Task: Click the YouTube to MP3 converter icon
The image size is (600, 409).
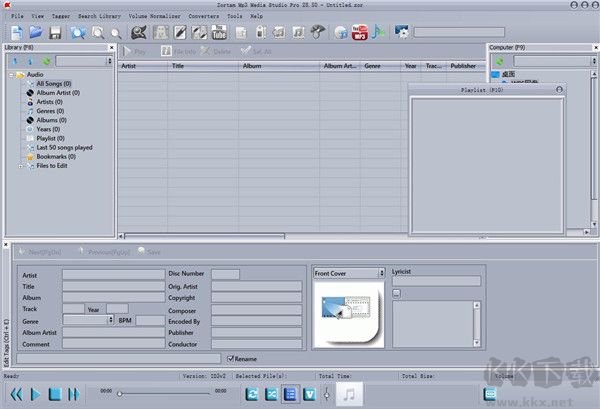Action: 363,33
